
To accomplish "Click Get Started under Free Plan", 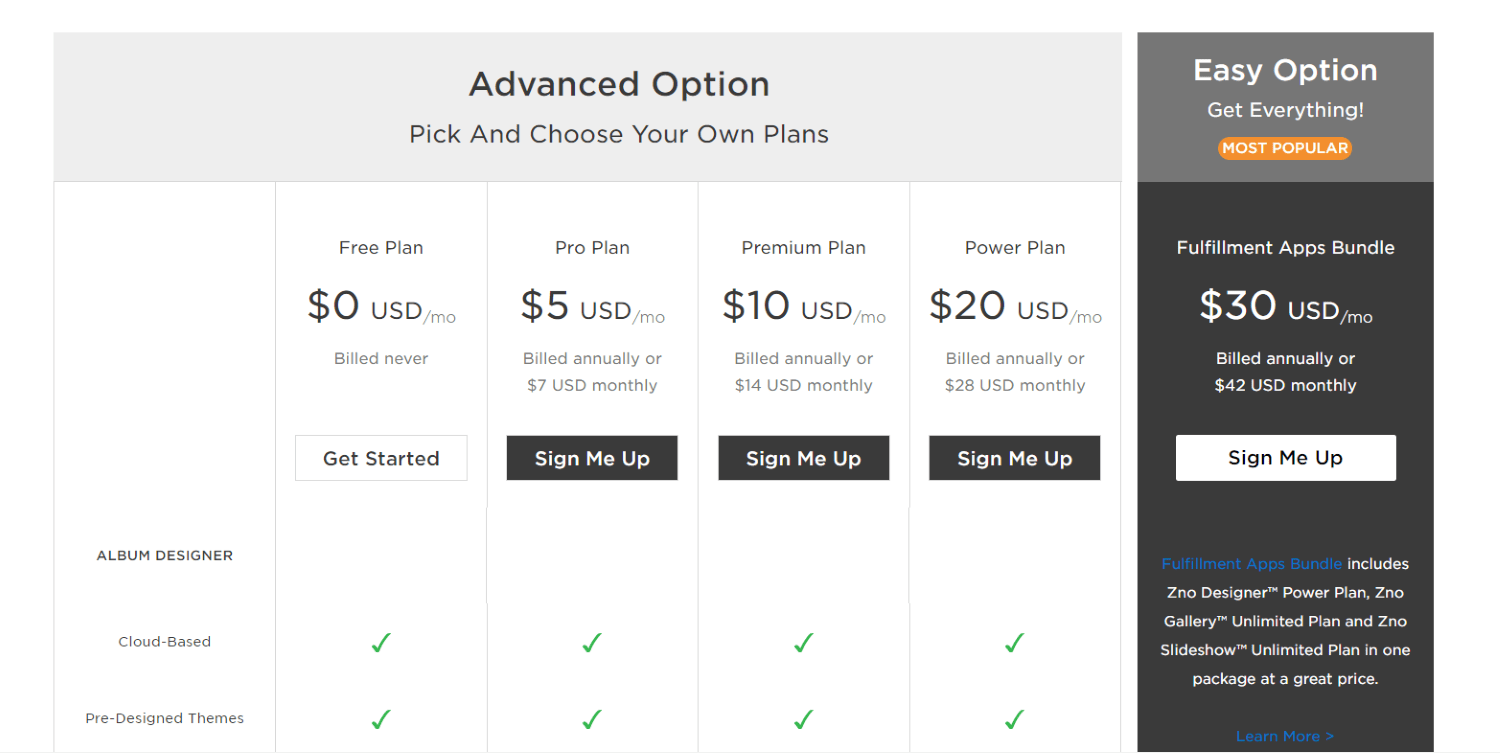I will point(381,458).
